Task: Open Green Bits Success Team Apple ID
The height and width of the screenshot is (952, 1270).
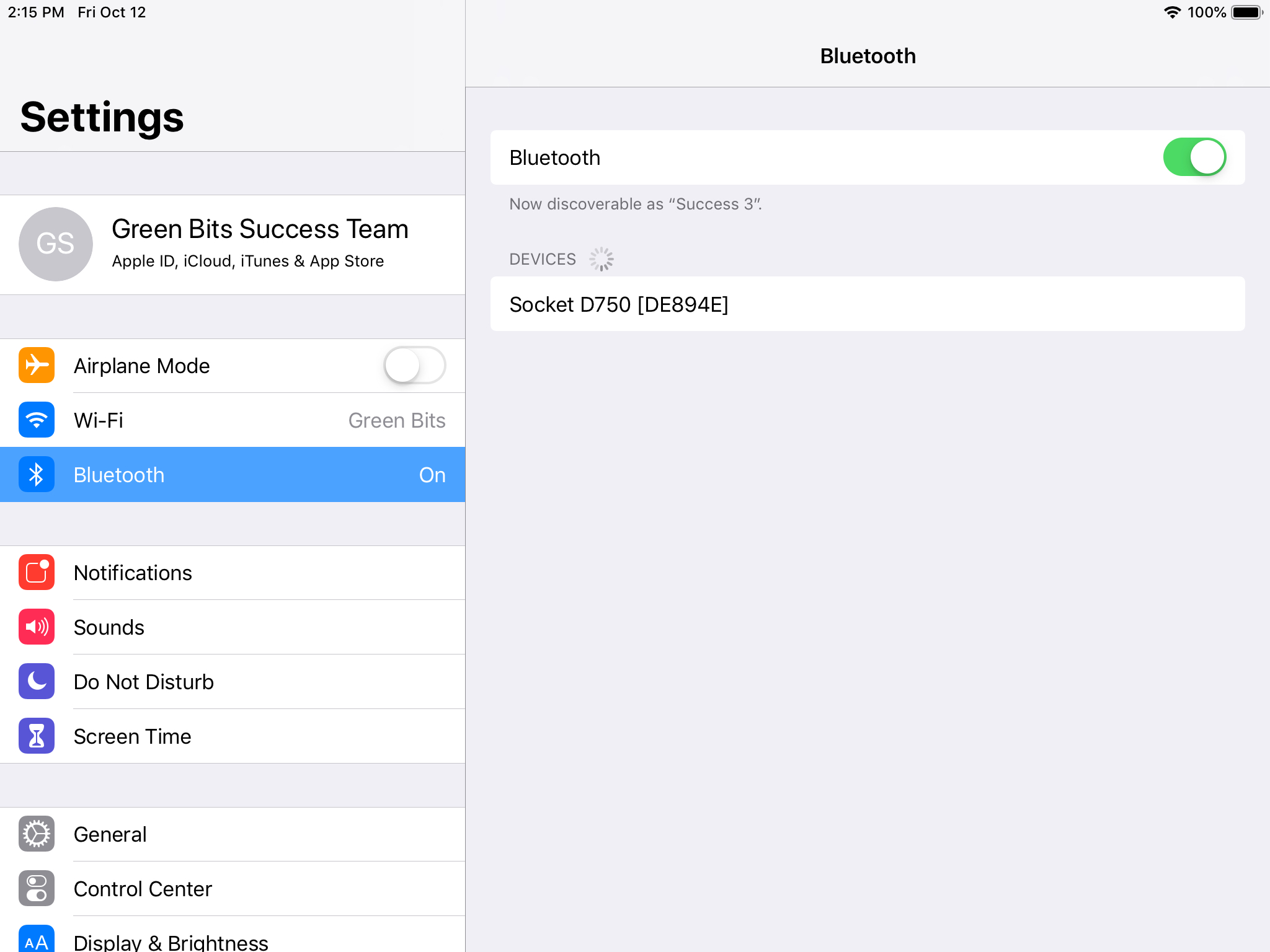Action: point(233,244)
